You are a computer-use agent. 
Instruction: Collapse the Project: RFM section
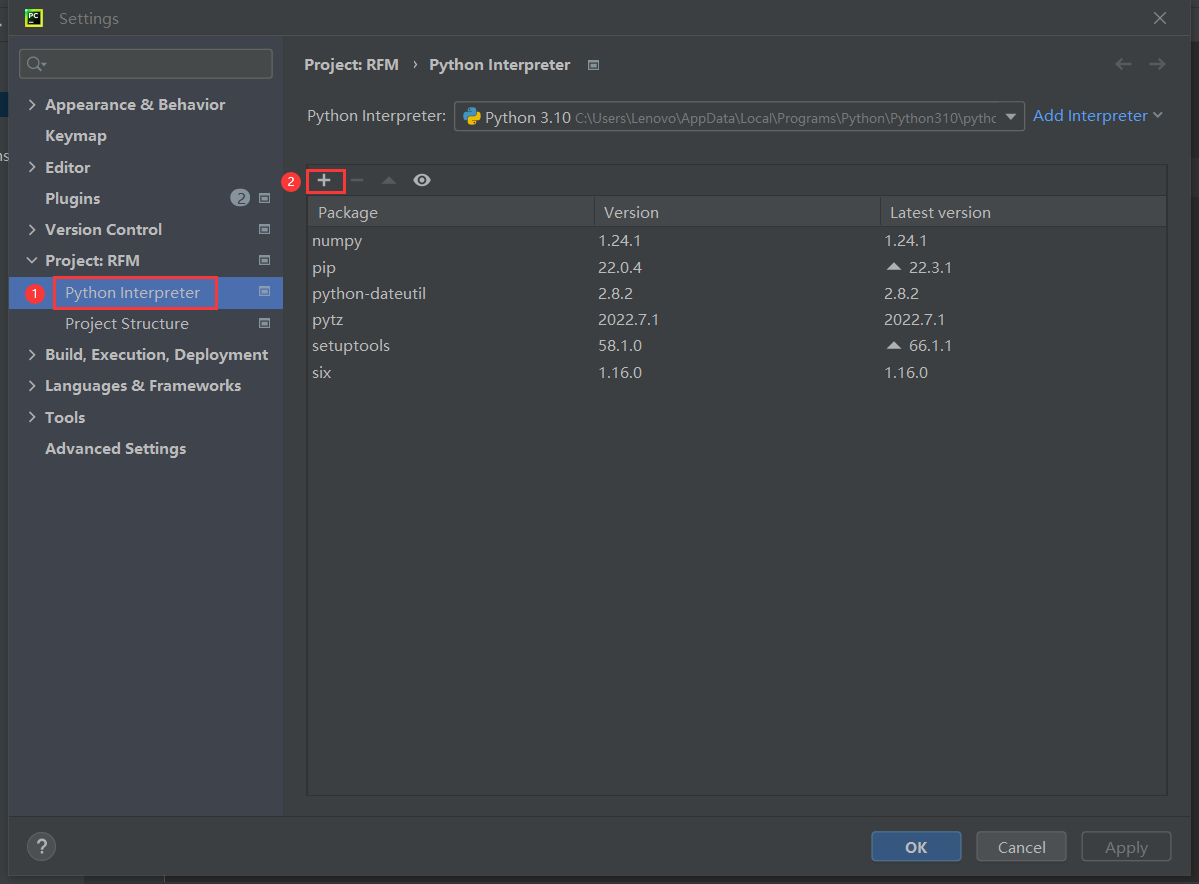pos(32,261)
